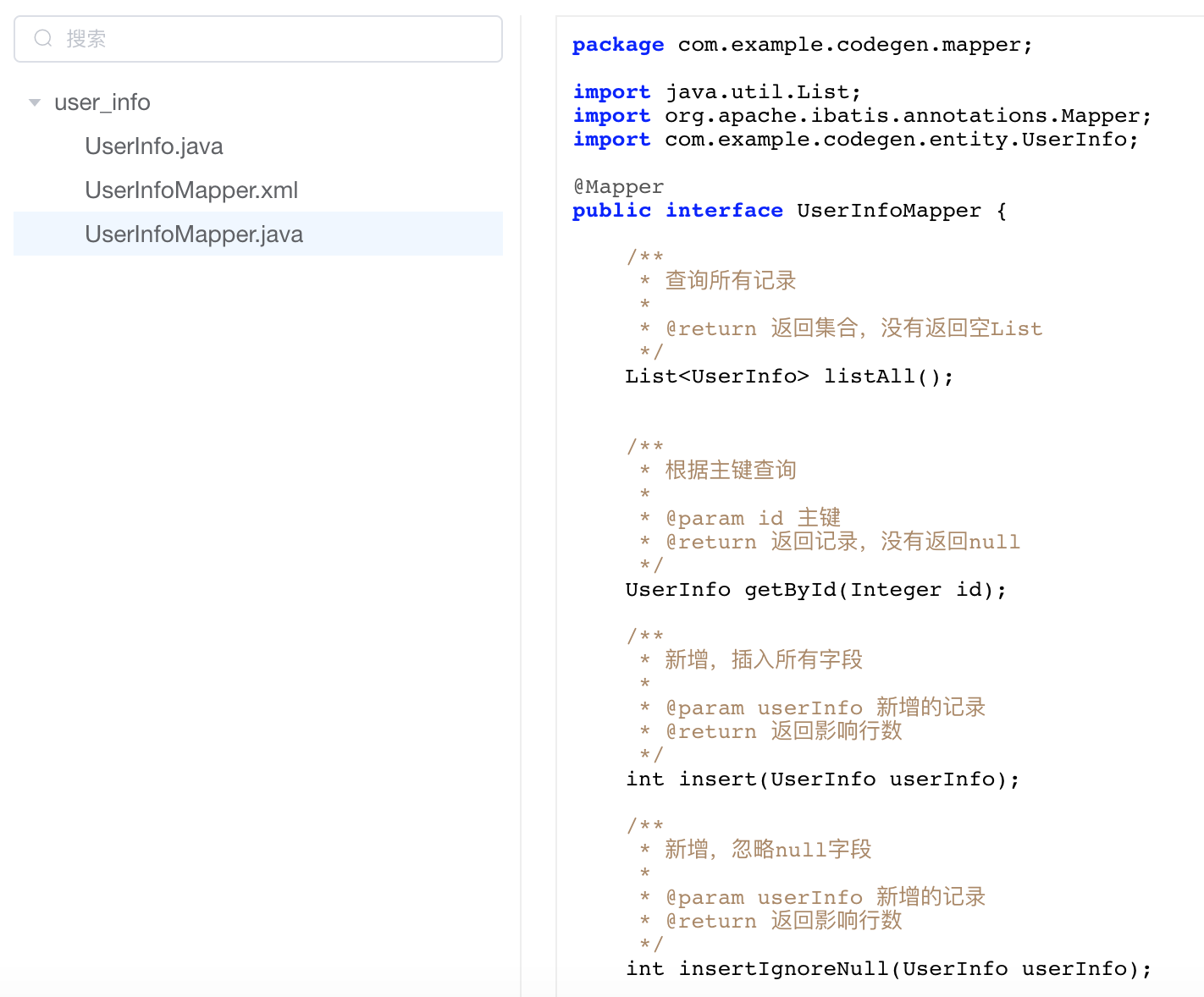Click the @Mapper annotation text
Image resolution: width=1204 pixels, height=997 pixels.
click(x=619, y=187)
